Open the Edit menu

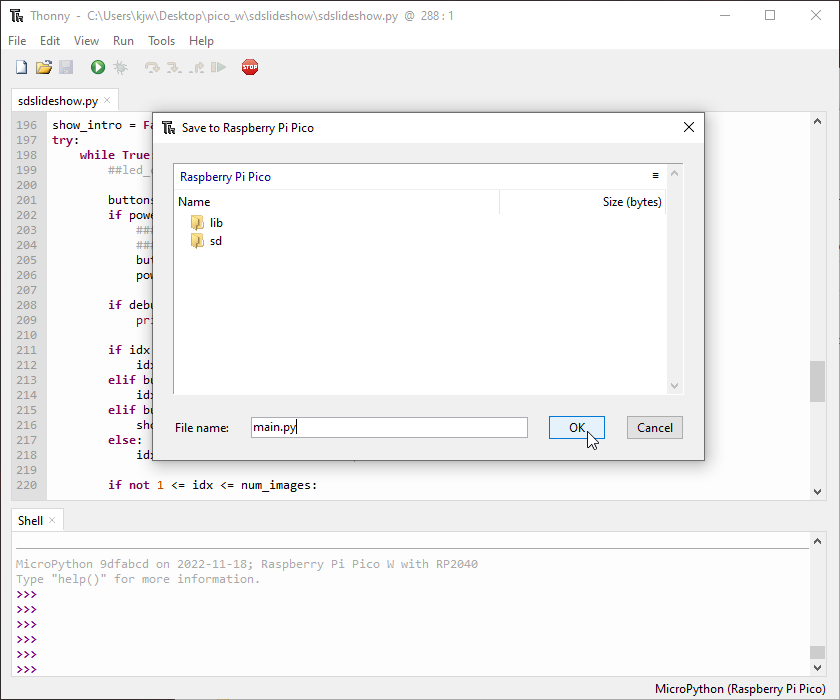(x=50, y=41)
